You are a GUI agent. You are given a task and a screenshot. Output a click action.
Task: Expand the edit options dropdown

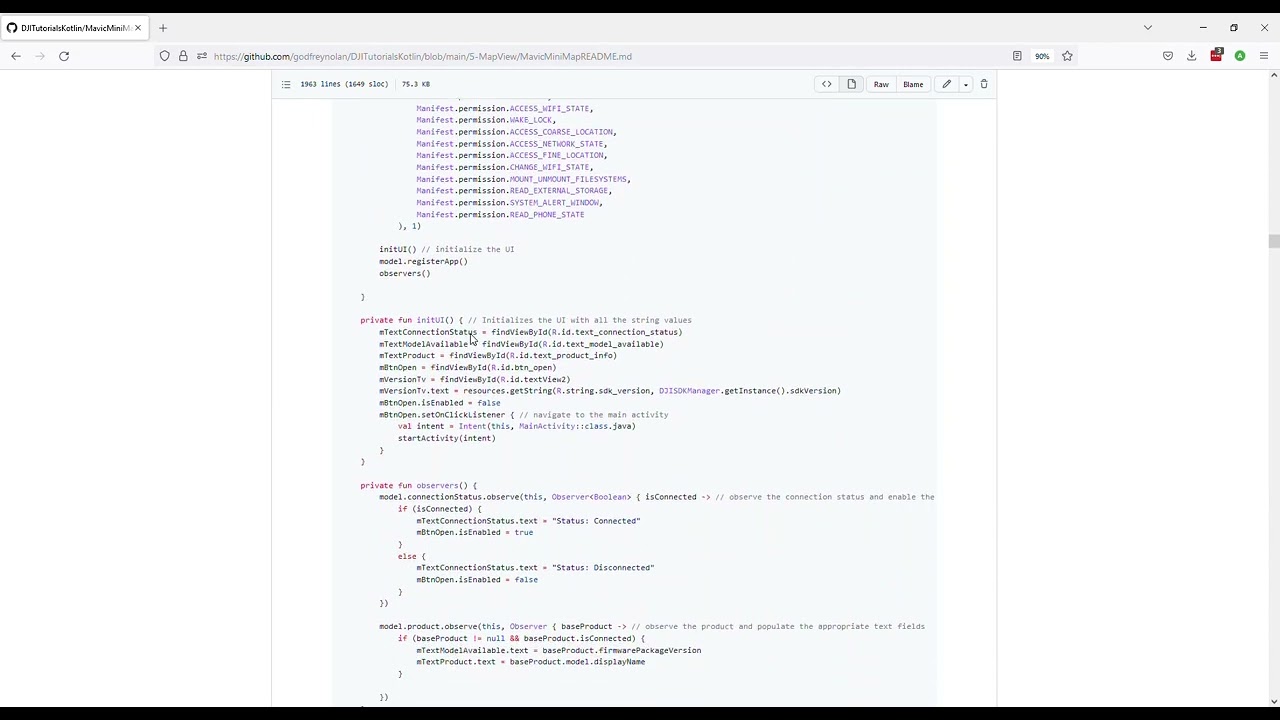tap(966, 84)
